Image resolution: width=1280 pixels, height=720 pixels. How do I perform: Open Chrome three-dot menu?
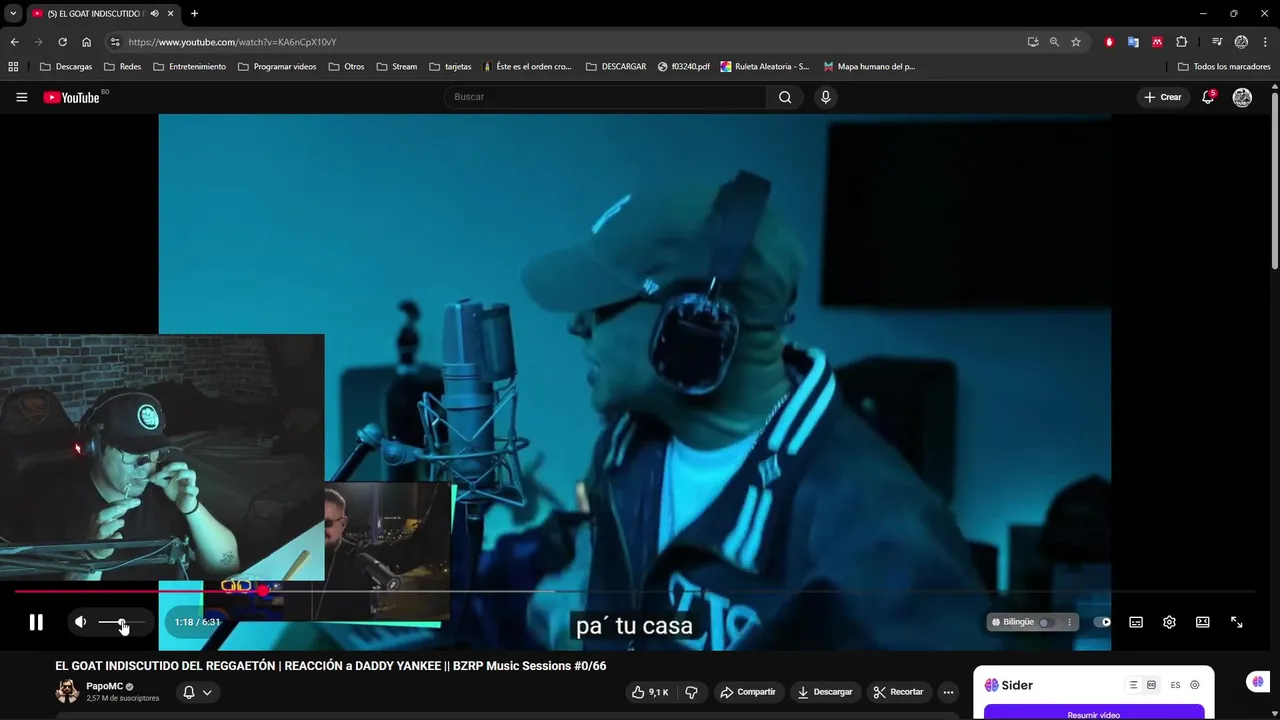[1265, 42]
